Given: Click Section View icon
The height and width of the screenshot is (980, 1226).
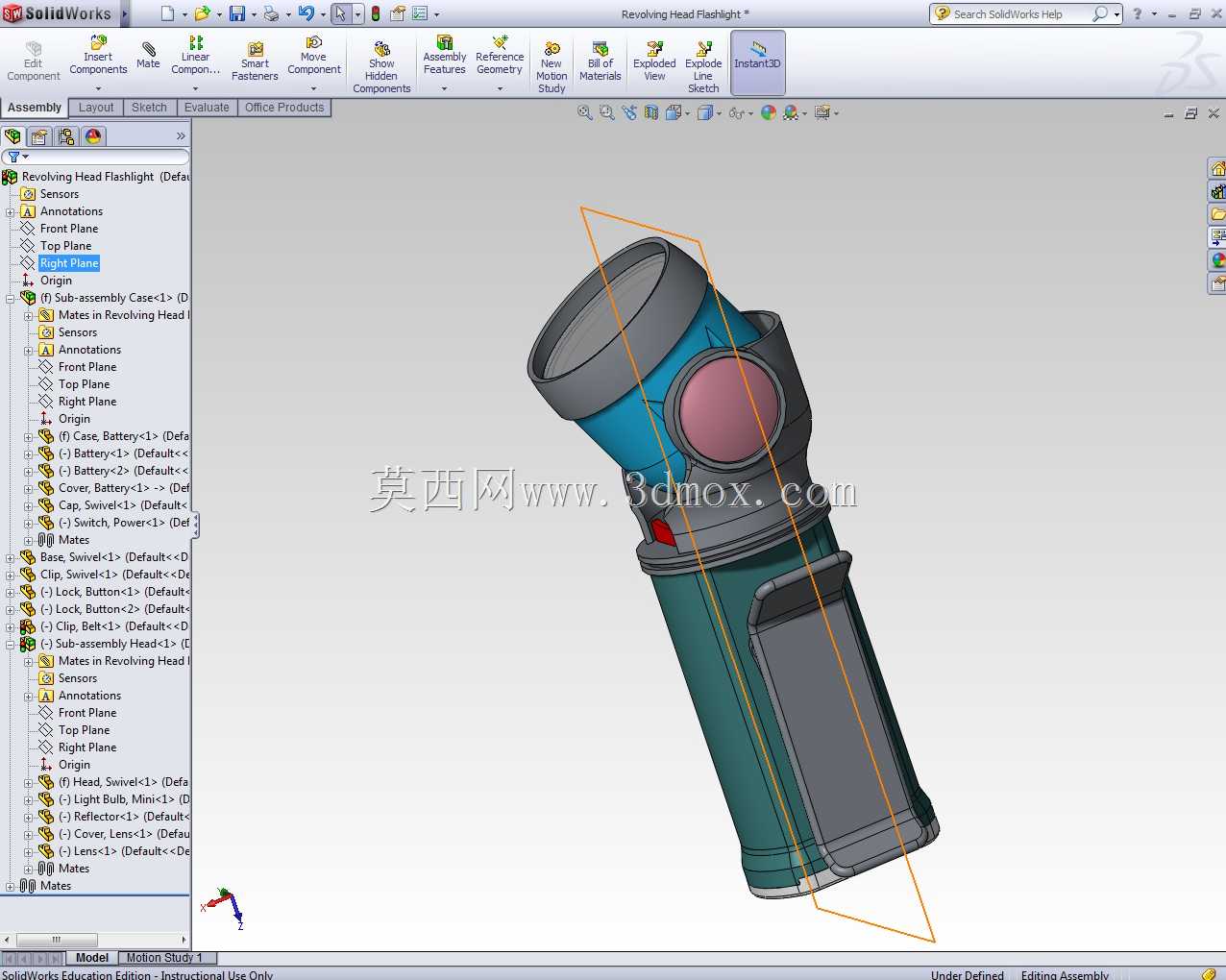Looking at the screenshot, I should (x=651, y=112).
